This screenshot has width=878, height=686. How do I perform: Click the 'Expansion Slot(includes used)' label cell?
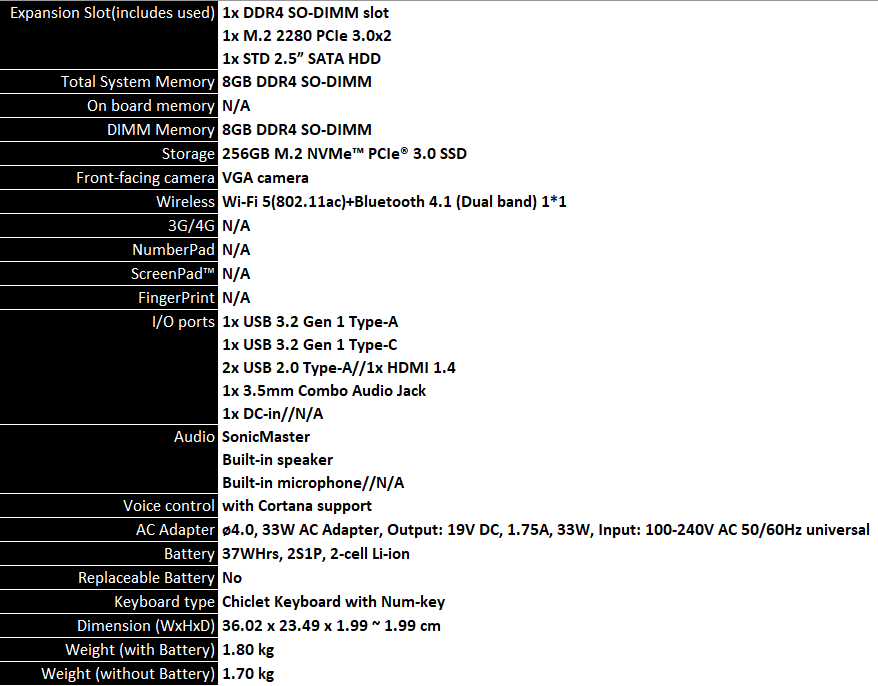pos(111,14)
